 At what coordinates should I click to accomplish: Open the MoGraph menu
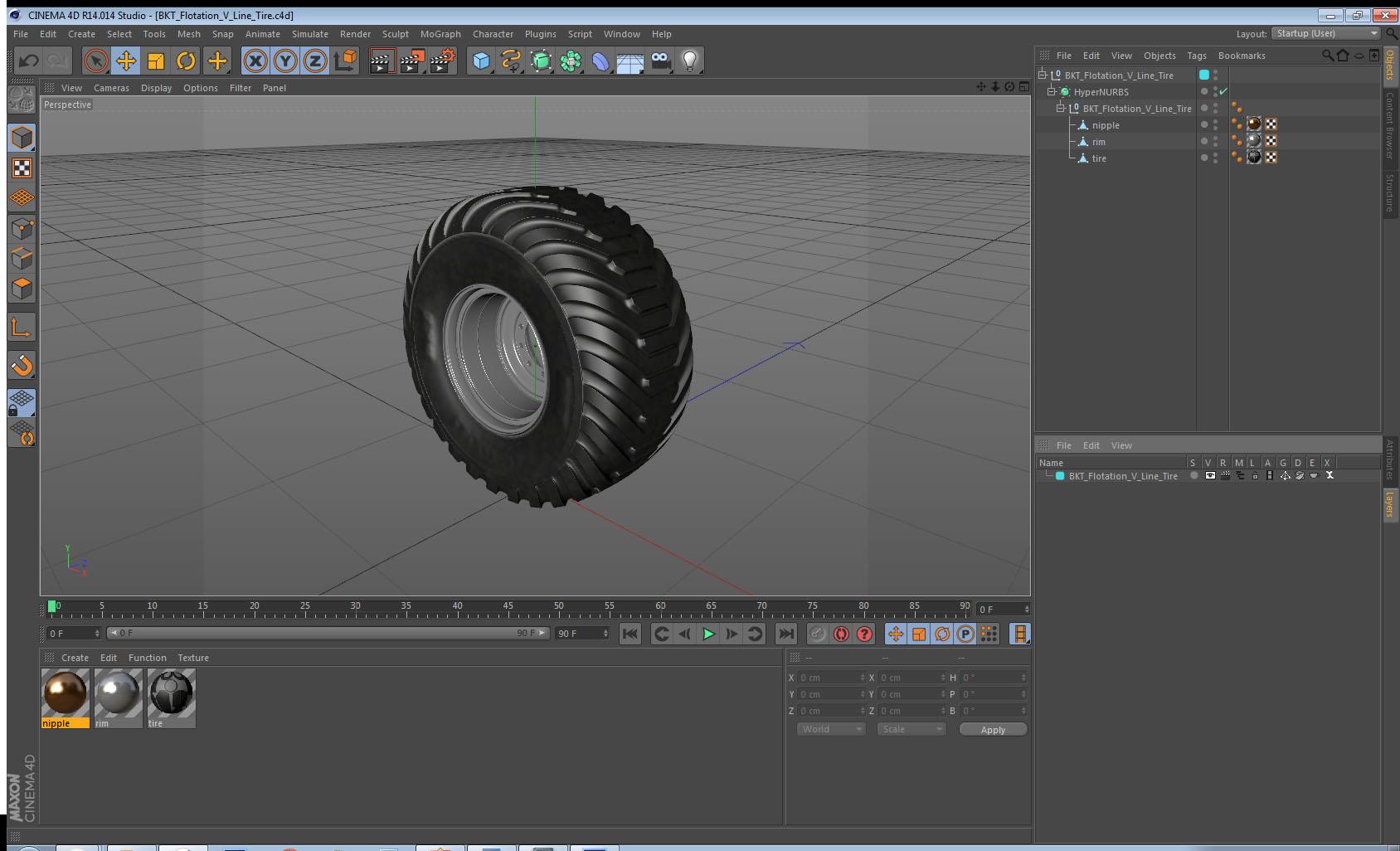[x=440, y=34]
